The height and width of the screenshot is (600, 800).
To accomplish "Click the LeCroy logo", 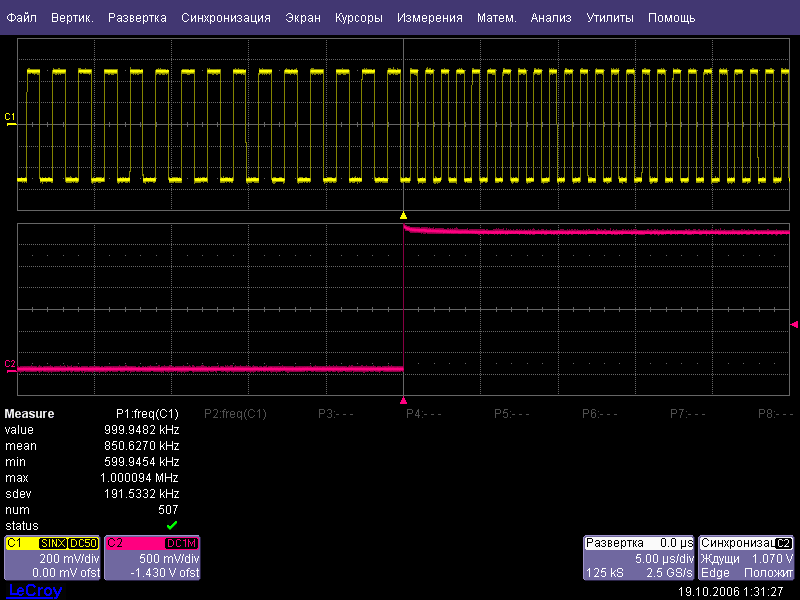I will [x=35, y=591].
